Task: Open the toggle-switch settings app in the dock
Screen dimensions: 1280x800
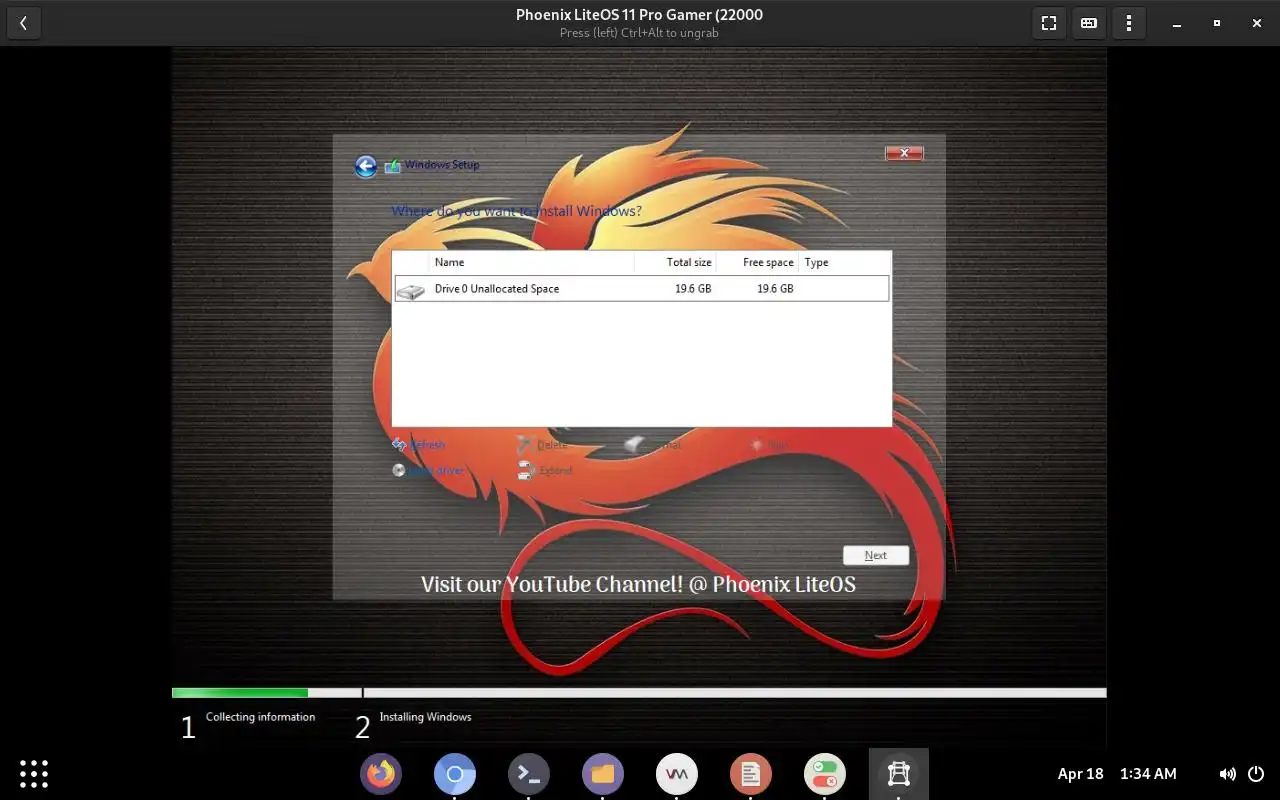Action: click(x=825, y=774)
